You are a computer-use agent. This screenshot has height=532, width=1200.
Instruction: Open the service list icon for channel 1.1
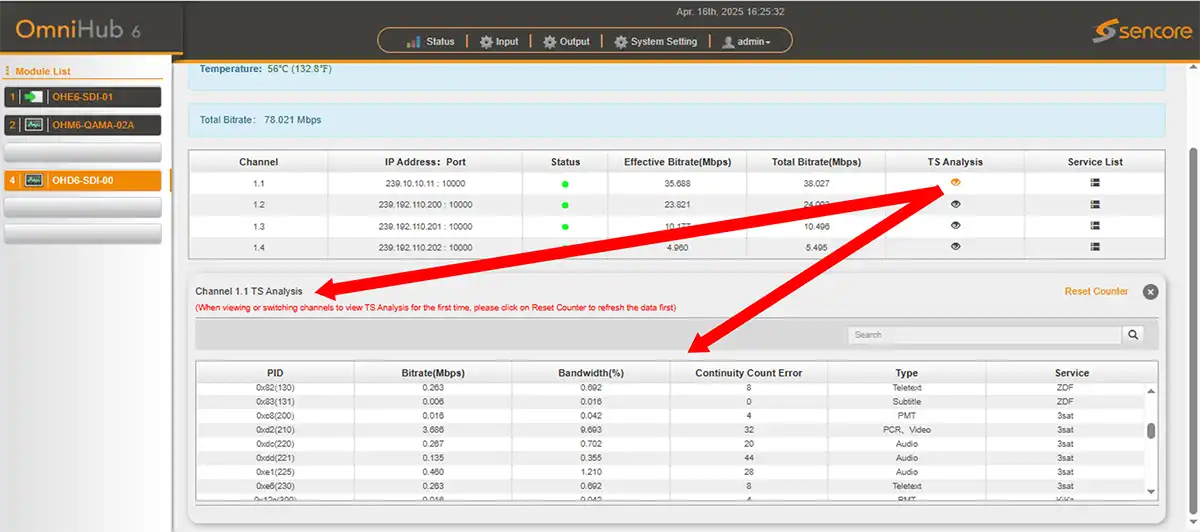coord(1095,183)
